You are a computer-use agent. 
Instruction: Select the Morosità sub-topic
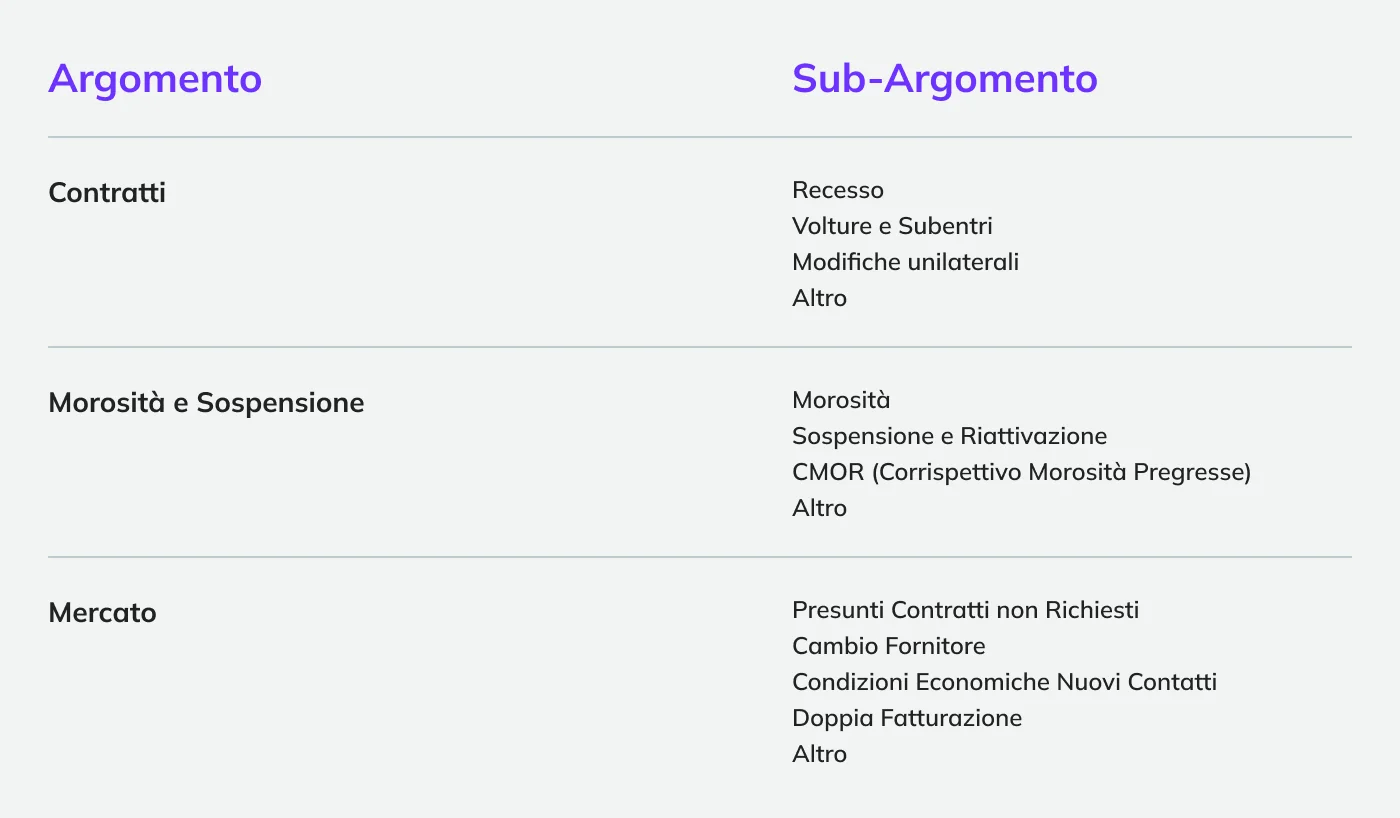[840, 400]
